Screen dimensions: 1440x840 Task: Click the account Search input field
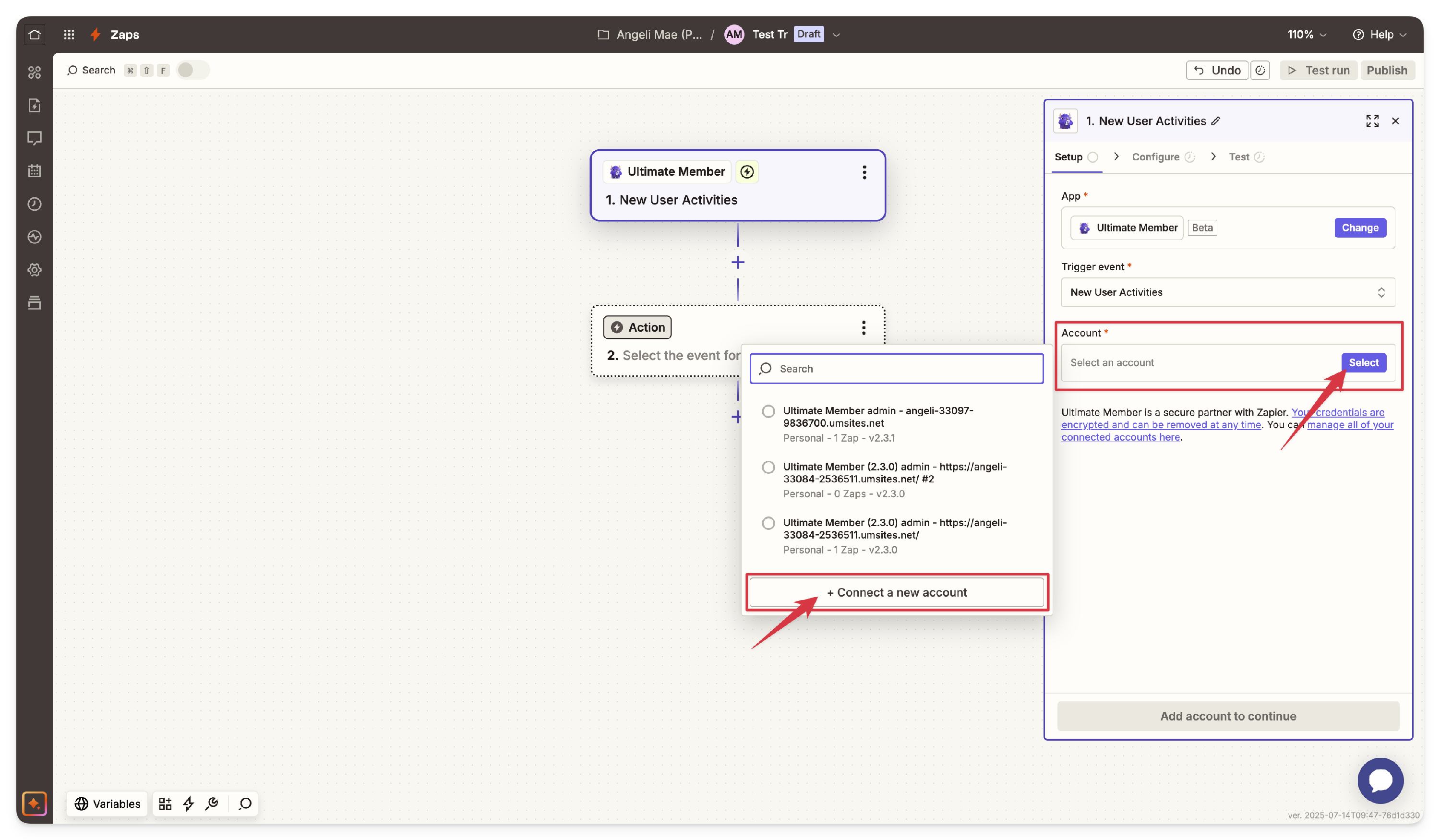click(896, 369)
